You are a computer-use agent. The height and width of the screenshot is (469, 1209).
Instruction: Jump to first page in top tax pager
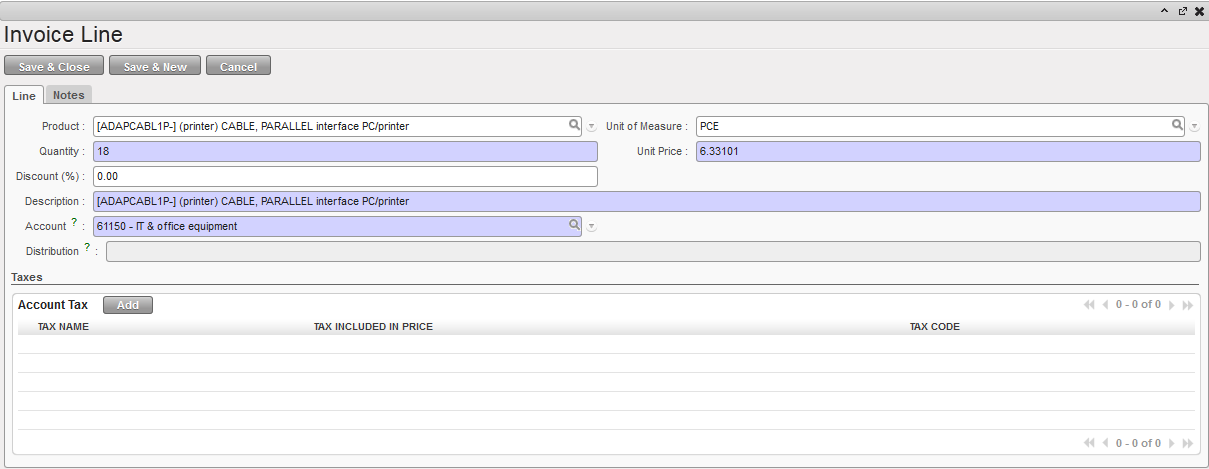click(1089, 305)
